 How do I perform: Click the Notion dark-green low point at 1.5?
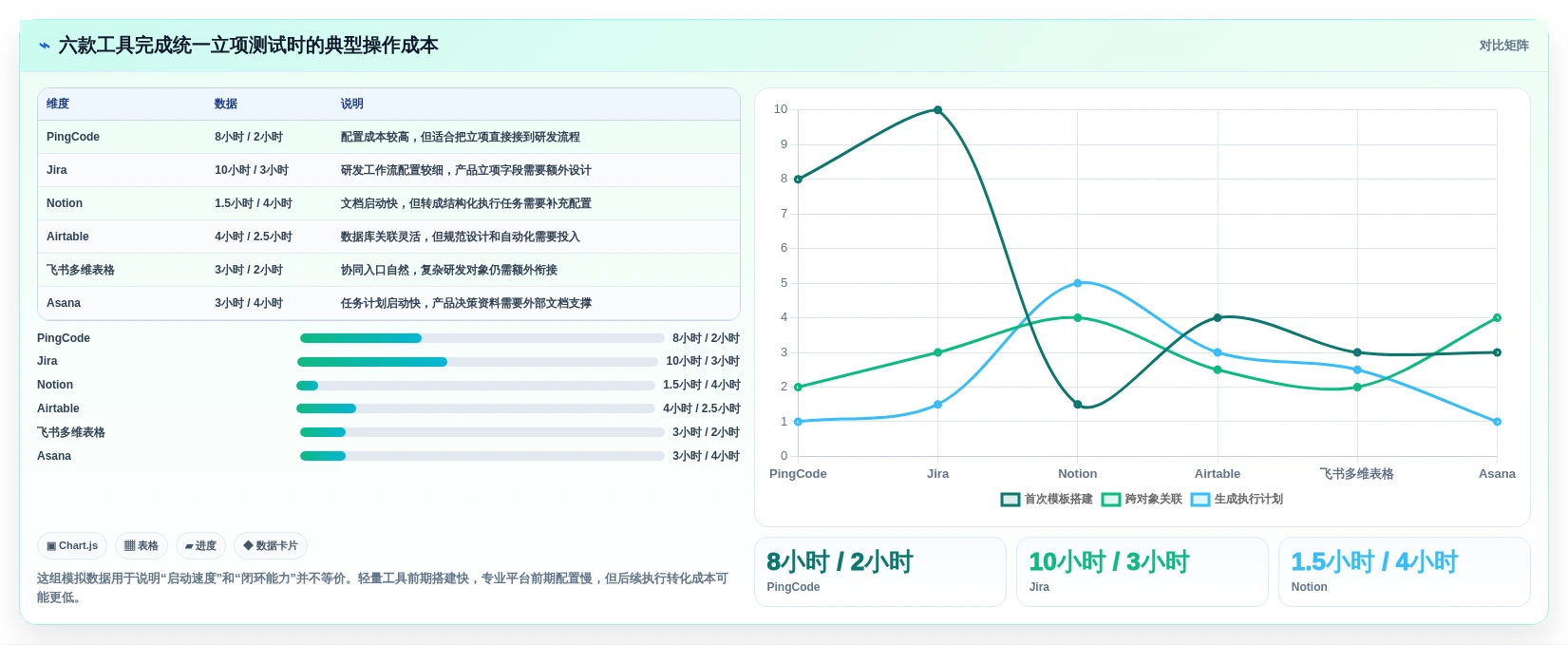(1078, 405)
